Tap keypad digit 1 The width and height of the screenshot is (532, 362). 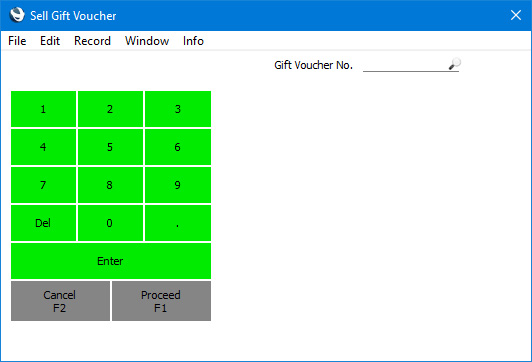tap(43, 109)
